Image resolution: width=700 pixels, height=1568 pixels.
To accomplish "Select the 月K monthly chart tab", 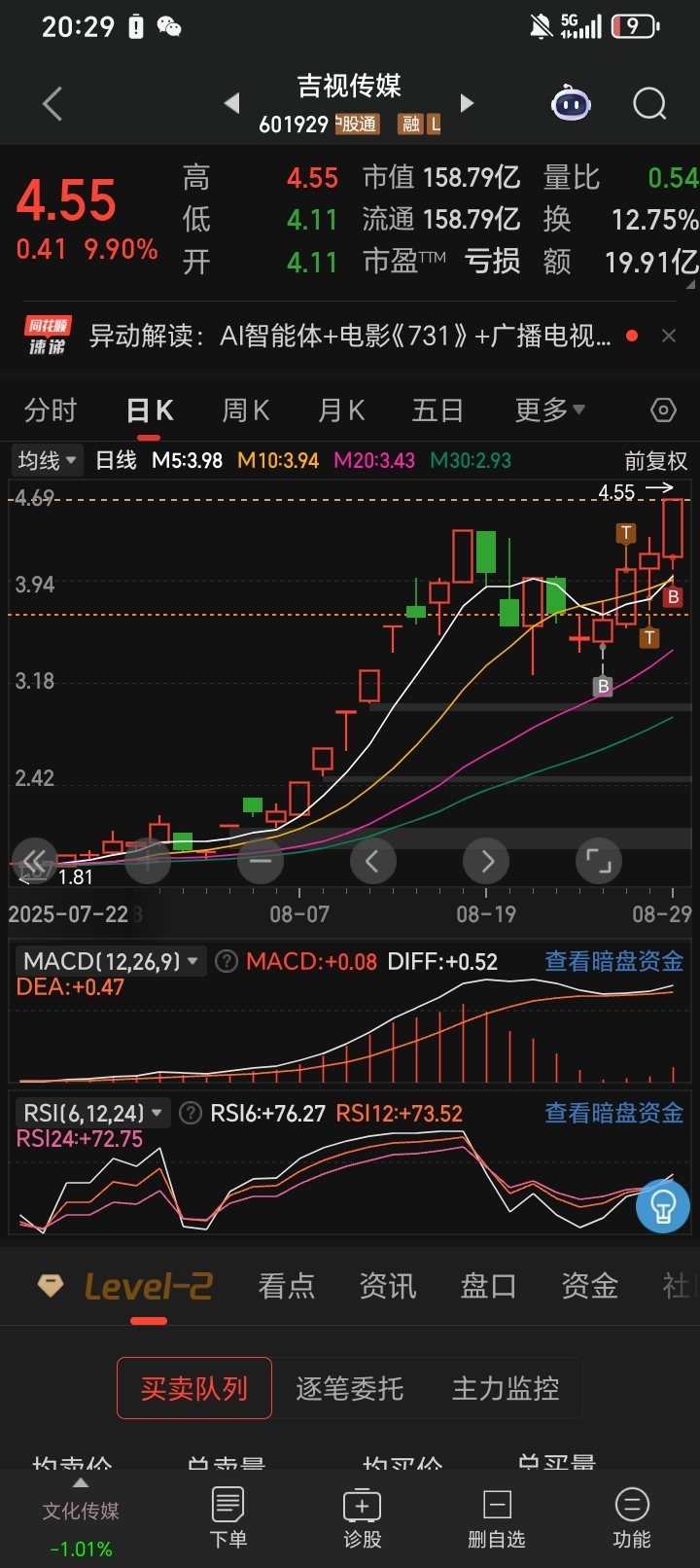I will [x=341, y=410].
